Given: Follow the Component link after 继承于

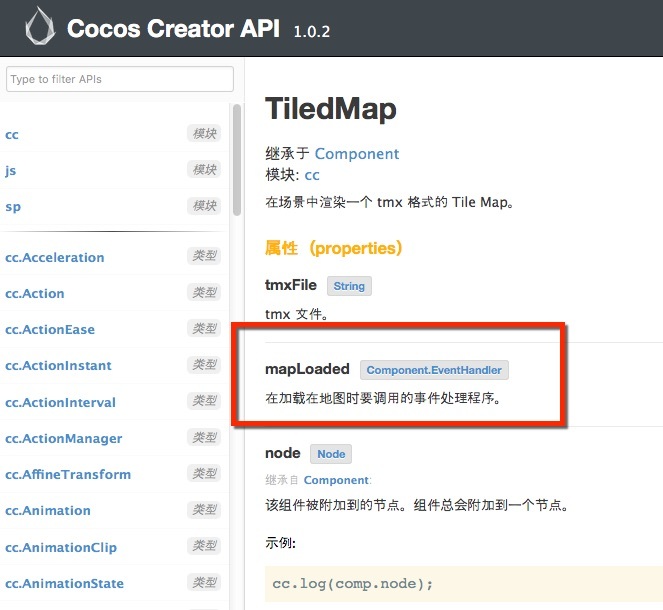Looking at the screenshot, I should click(x=357, y=154).
